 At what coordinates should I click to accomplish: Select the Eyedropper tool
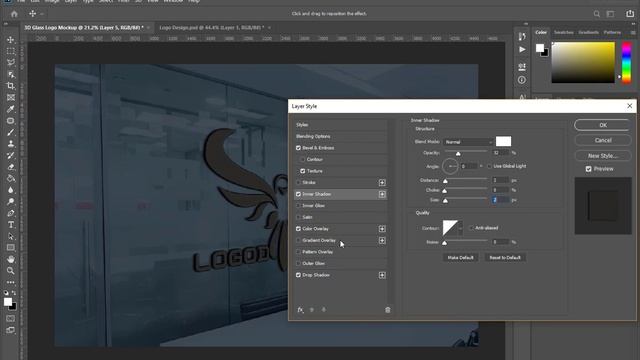pos(11,109)
